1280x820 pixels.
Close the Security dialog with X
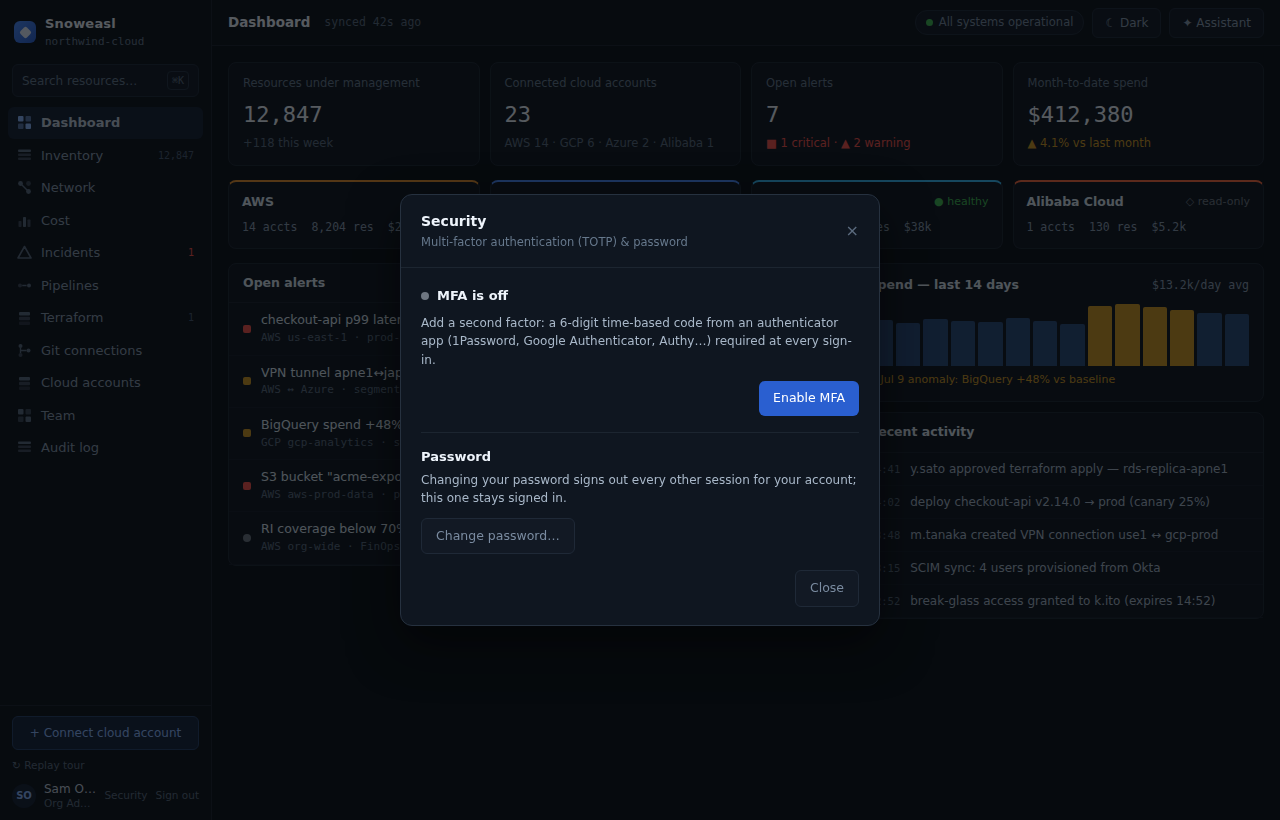tap(852, 231)
